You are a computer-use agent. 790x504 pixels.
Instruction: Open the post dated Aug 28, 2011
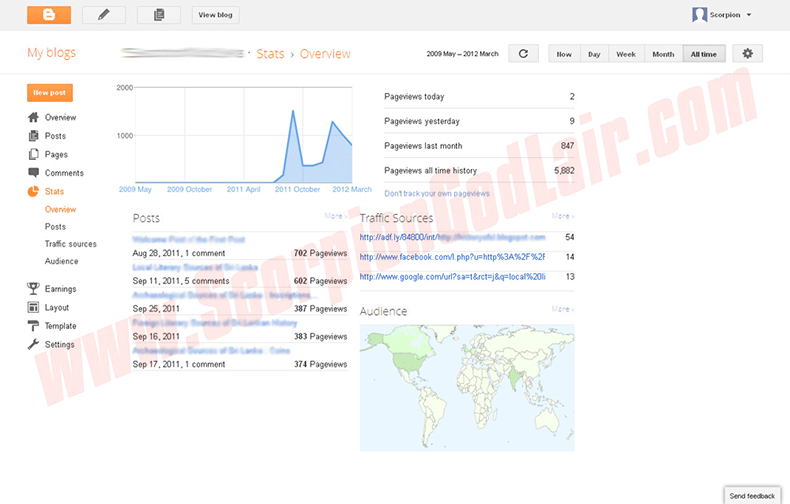tap(189, 239)
